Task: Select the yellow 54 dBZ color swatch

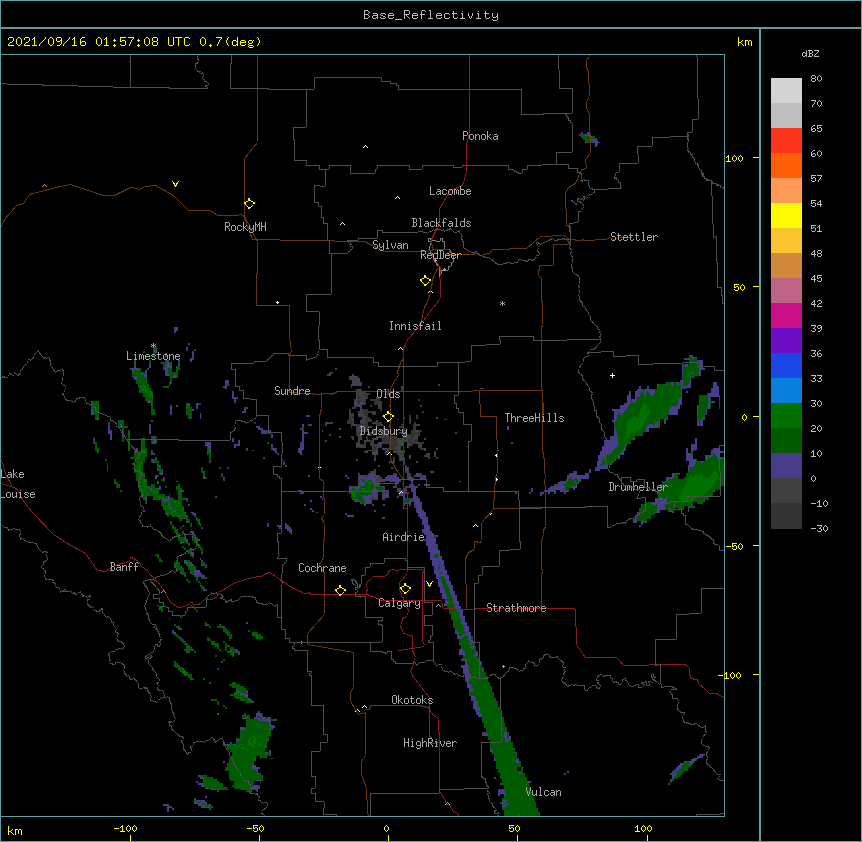Action: tap(786, 215)
